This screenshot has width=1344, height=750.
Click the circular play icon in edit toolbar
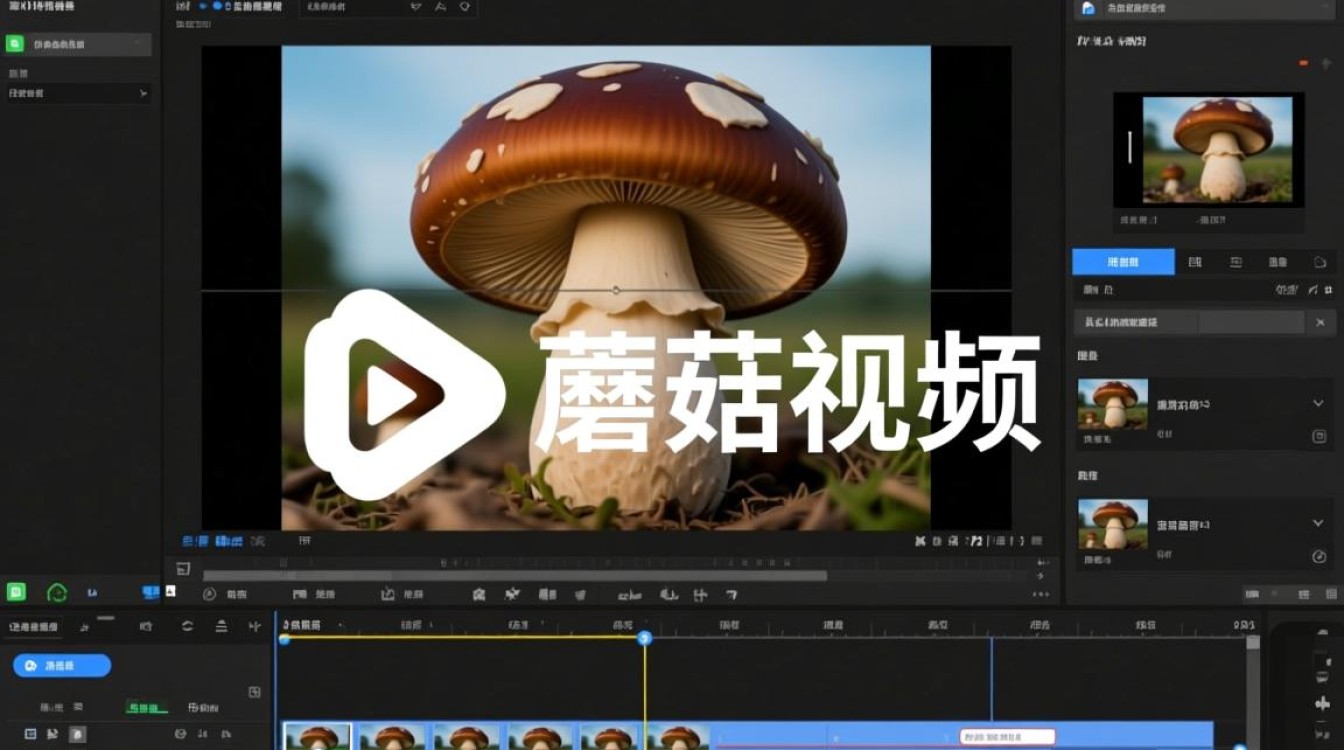point(210,594)
